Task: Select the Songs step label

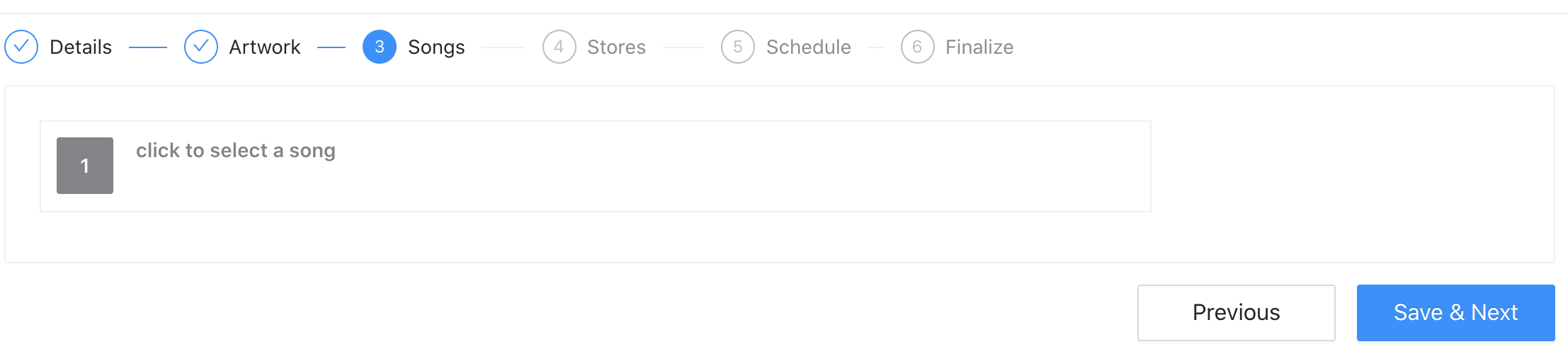Action: tap(436, 47)
